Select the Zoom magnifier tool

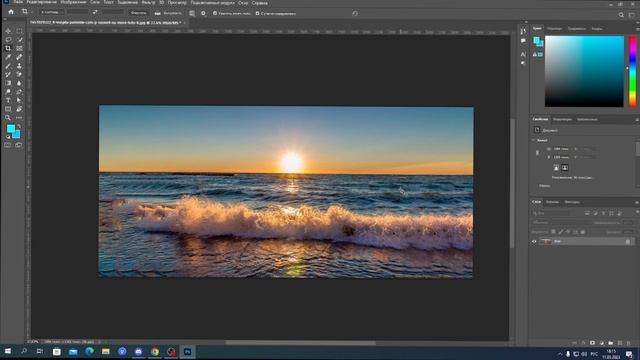pyautogui.click(x=8, y=118)
